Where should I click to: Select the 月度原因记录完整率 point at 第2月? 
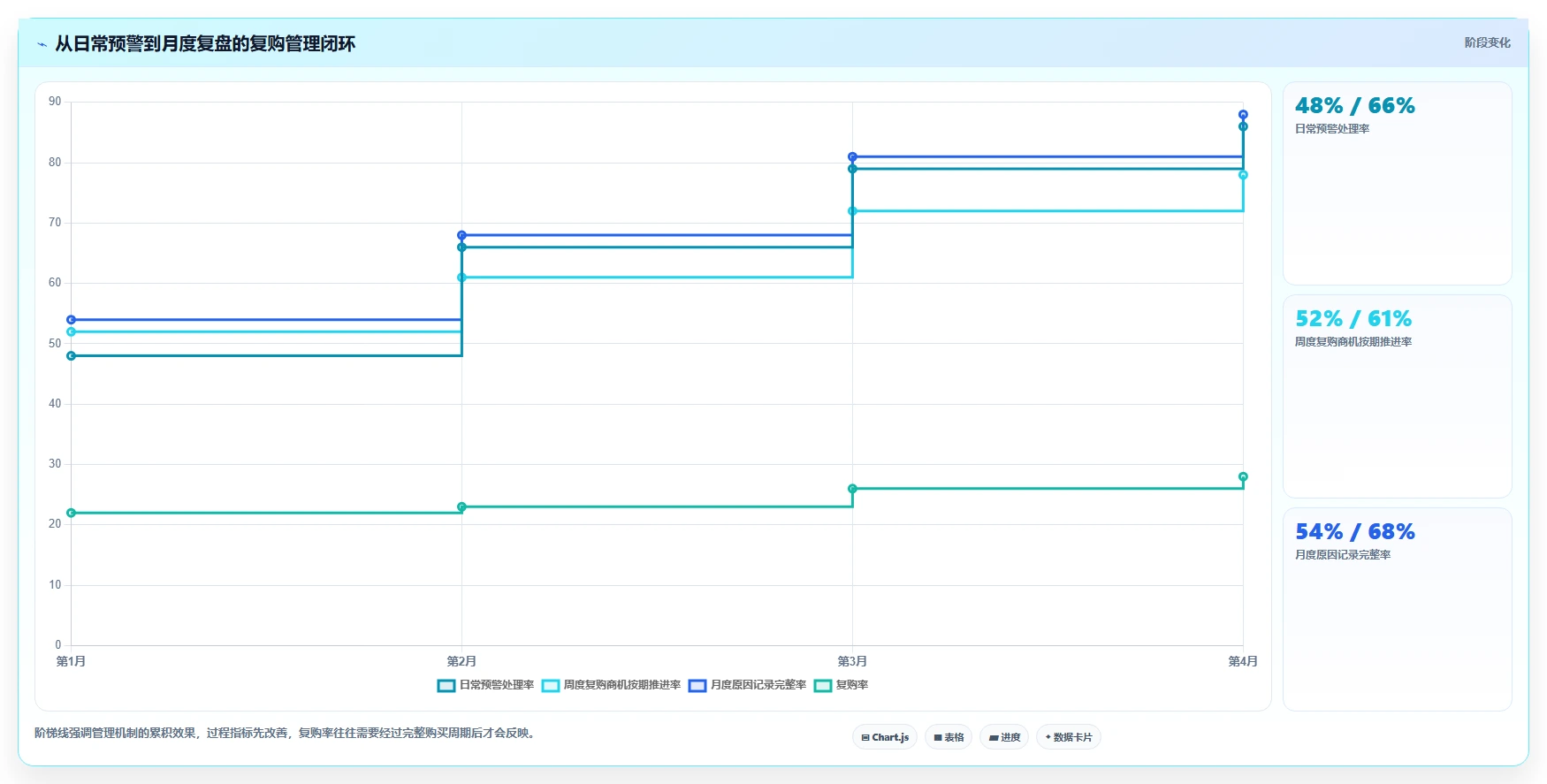pos(461,235)
